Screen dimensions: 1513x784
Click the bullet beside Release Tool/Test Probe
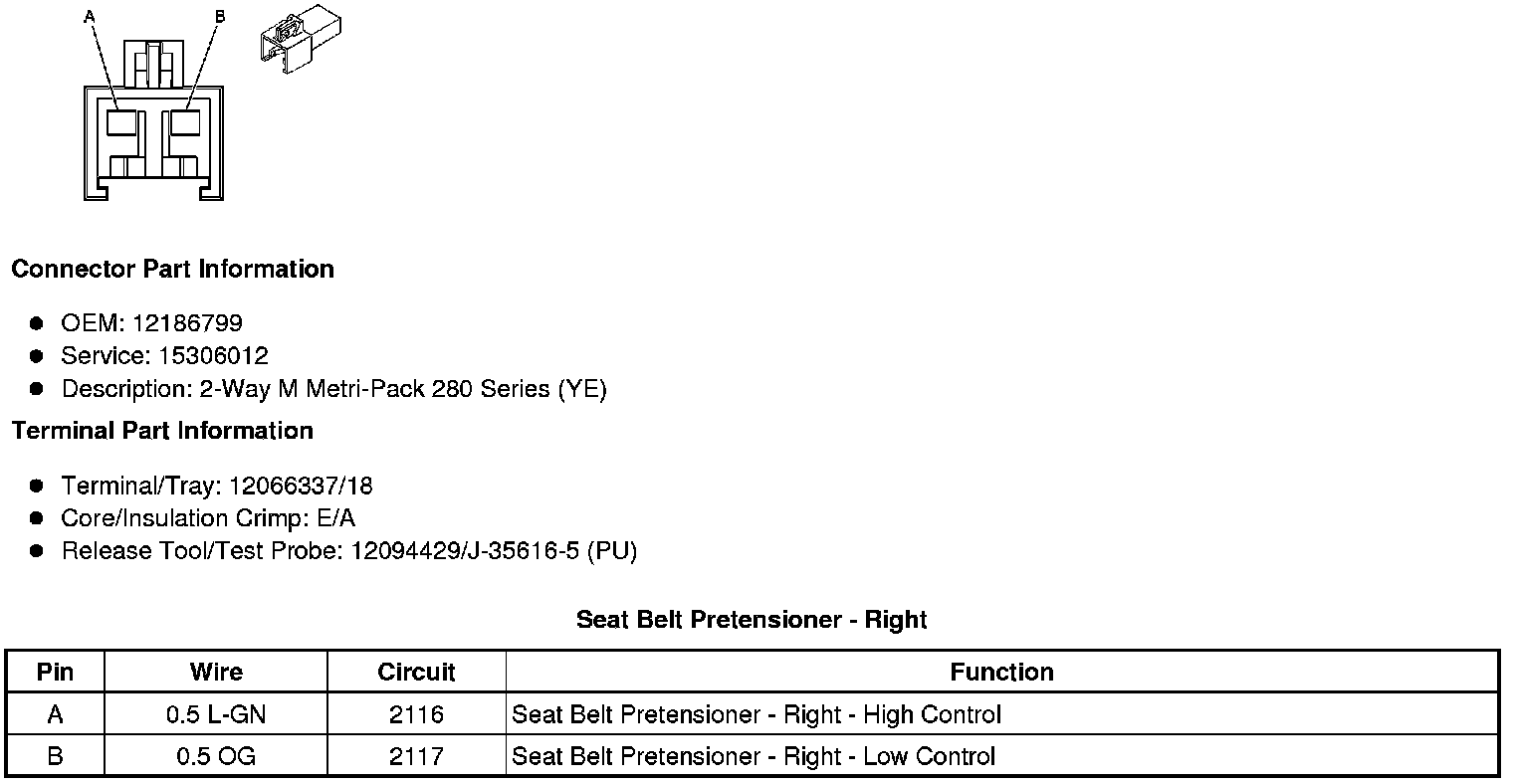coord(37,550)
